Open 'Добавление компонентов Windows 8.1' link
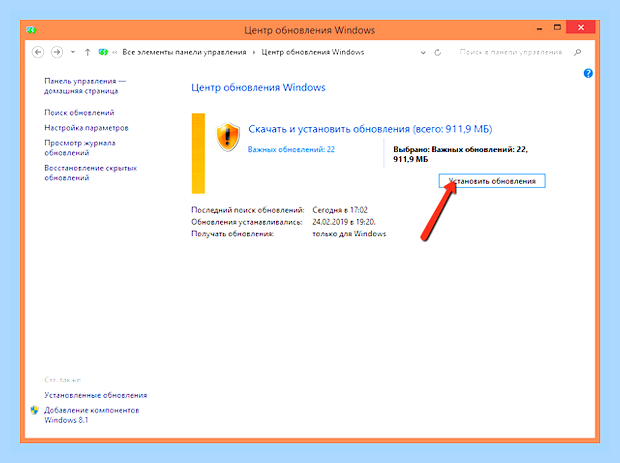The width and height of the screenshot is (620, 463). (x=91, y=415)
